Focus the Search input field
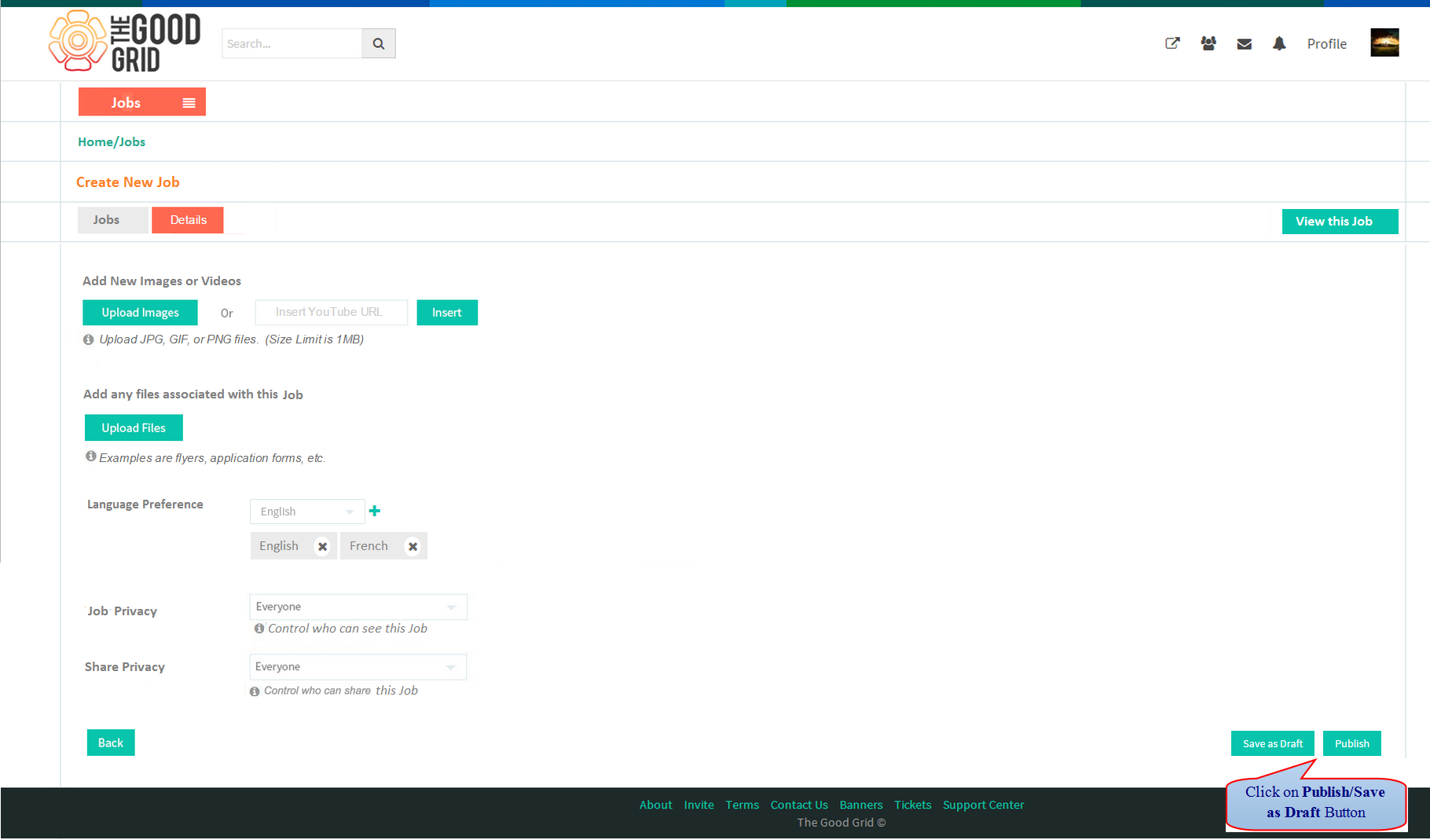Viewport: 1430px width, 840px height. (291, 43)
